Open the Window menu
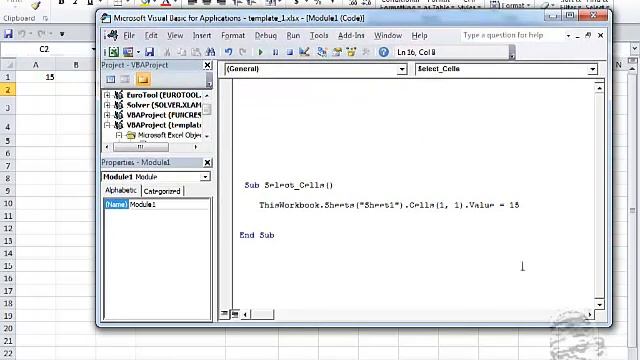The height and width of the screenshot is (360, 640). click(x=388, y=36)
